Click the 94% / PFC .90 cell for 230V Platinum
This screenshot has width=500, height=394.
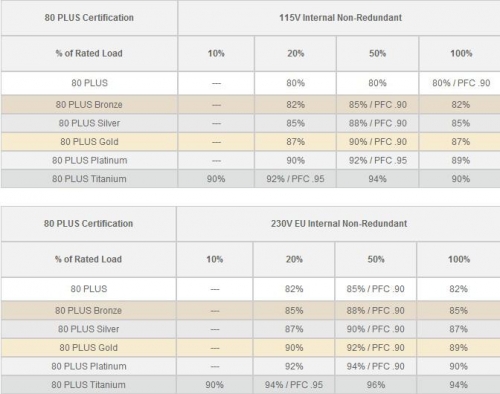click(376, 366)
